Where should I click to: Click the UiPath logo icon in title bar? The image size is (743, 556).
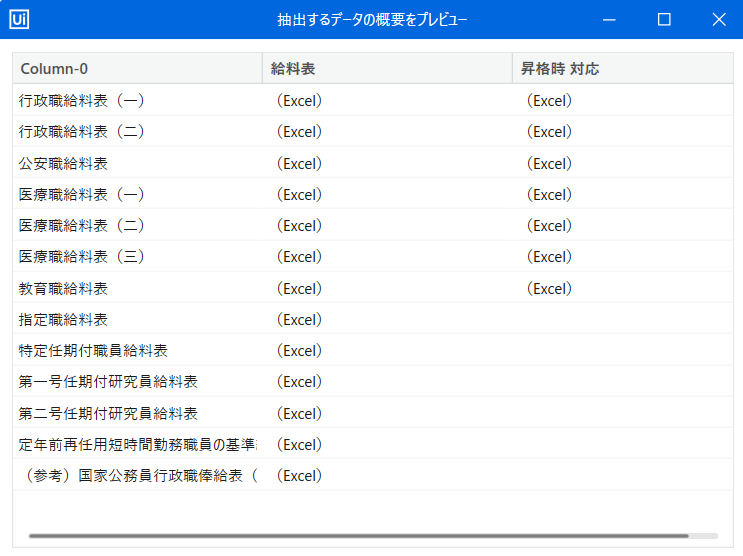pyautogui.click(x=19, y=19)
